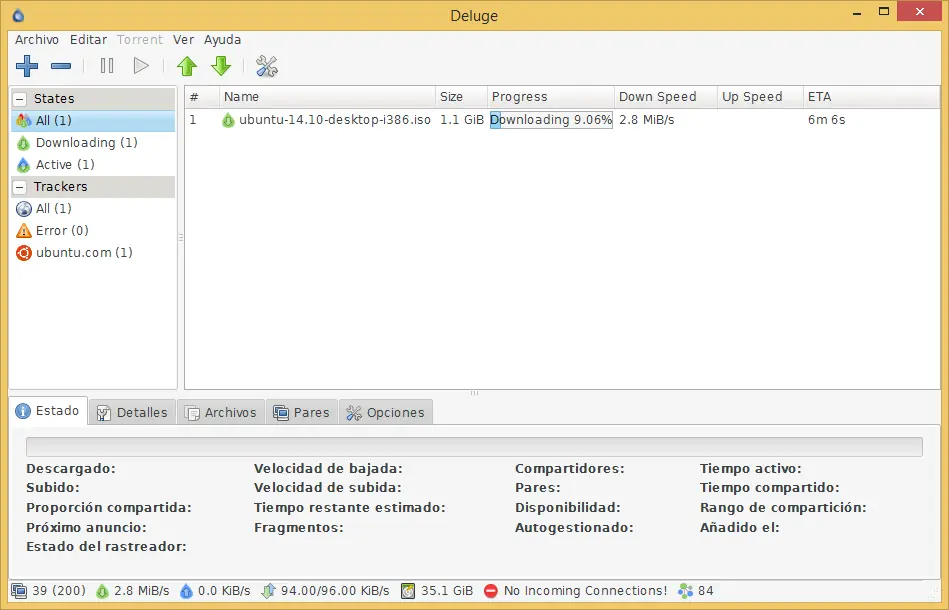The height and width of the screenshot is (610, 949).
Task: Click the DHT nodes 84 status item
Action: (696, 591)
